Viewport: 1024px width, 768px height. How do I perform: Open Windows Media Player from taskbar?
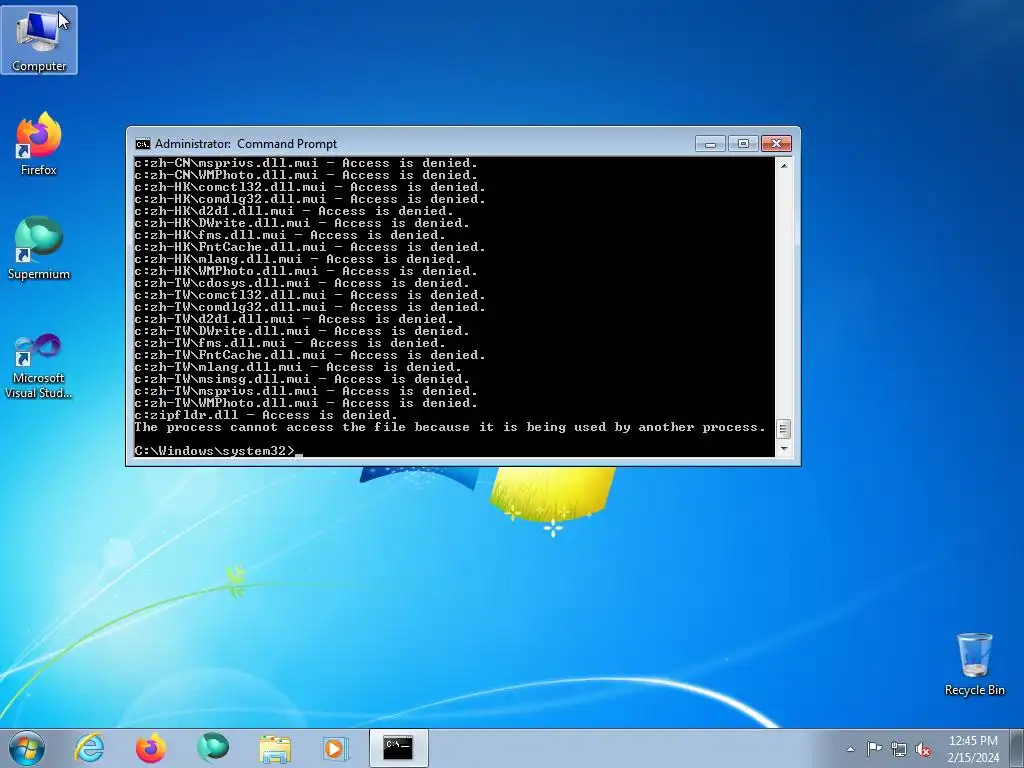[336, 748]
